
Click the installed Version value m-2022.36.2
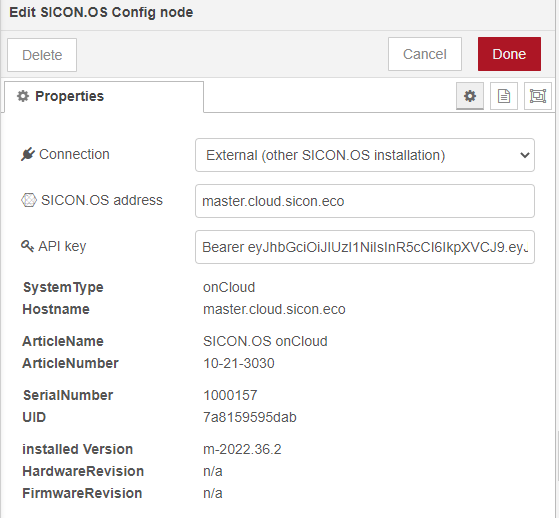click(242, 449)
